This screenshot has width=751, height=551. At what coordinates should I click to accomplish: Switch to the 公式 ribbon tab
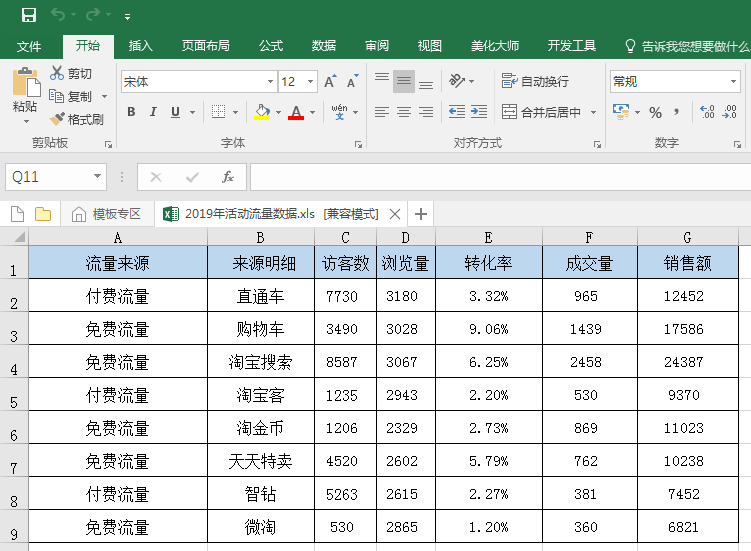[271, 46]
